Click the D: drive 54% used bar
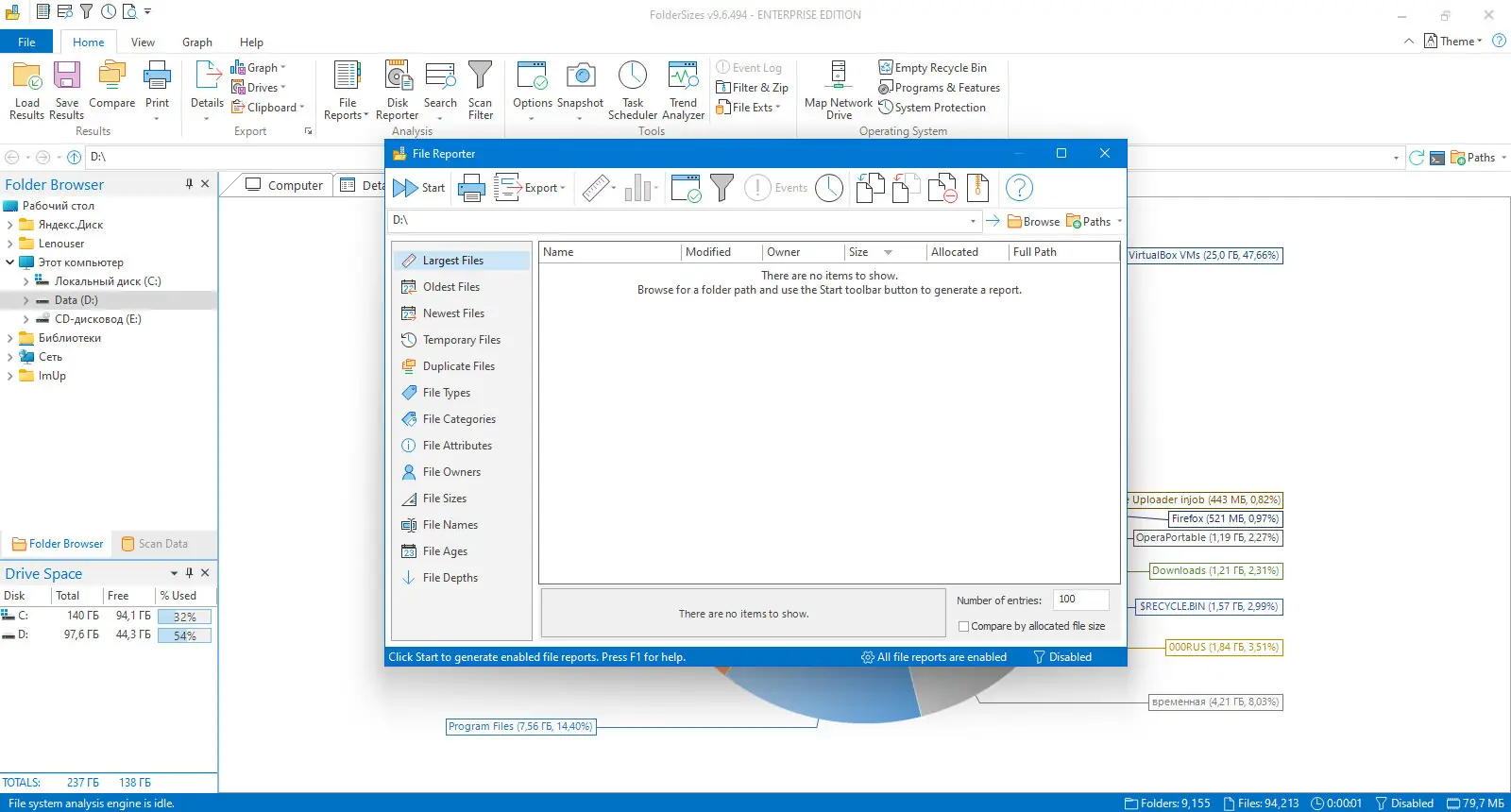The image size is (1511, 812). [184, 635]
